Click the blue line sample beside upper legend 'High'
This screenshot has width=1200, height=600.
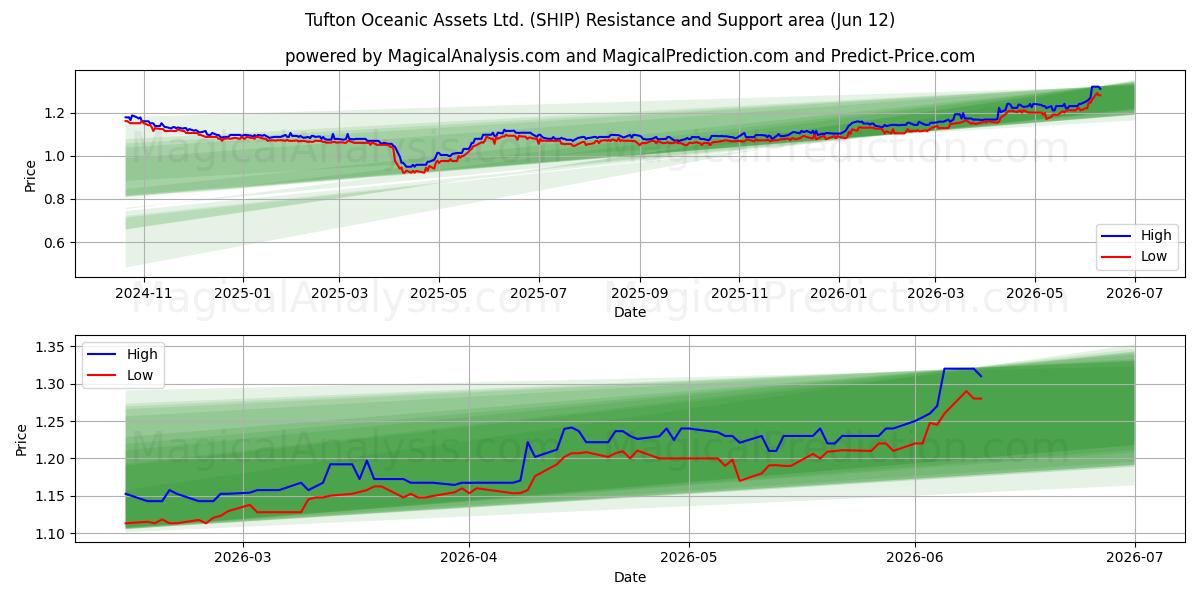pos(1118,236)
